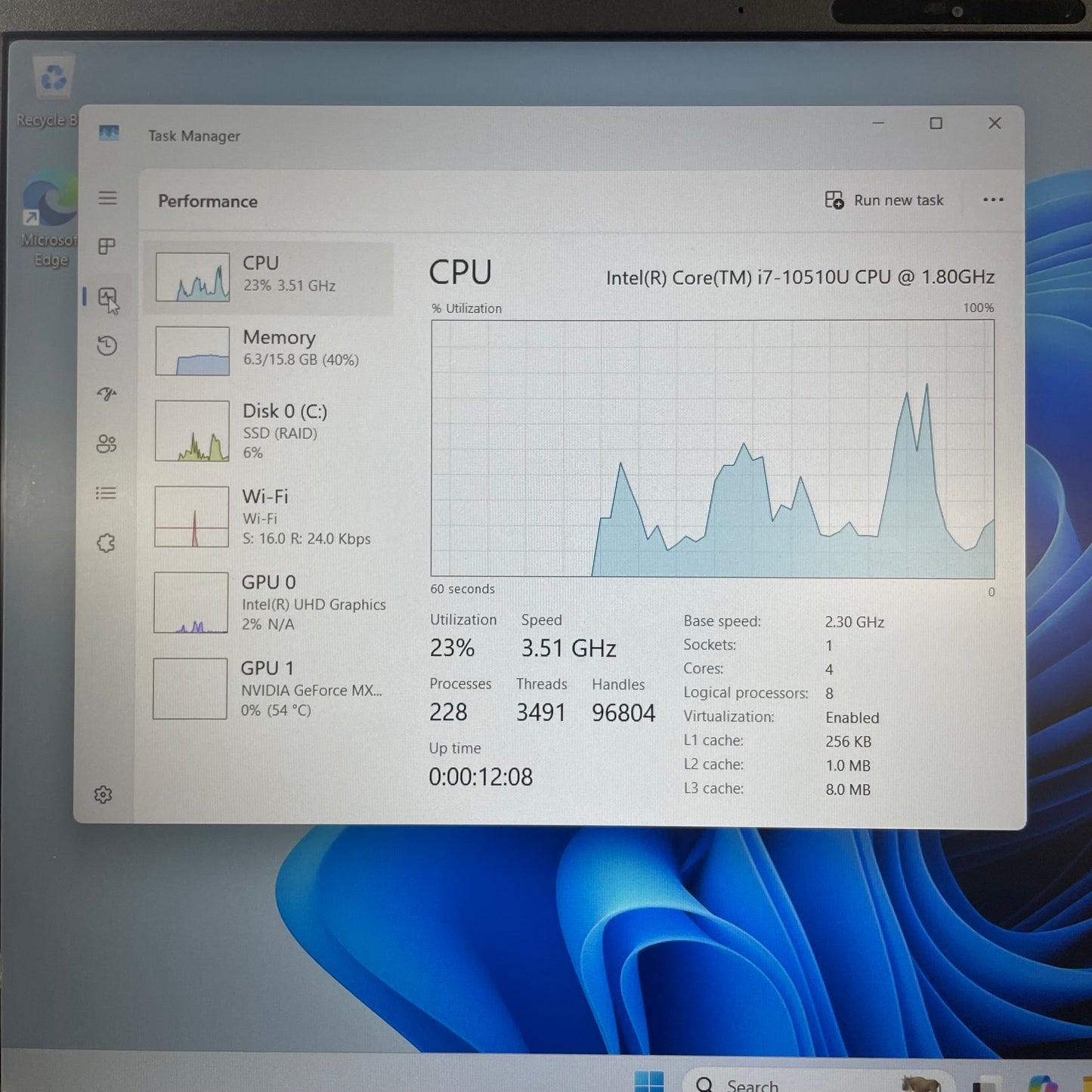Select the Memory mini graph thumbnail
1092x1092 pixels.
193,351
